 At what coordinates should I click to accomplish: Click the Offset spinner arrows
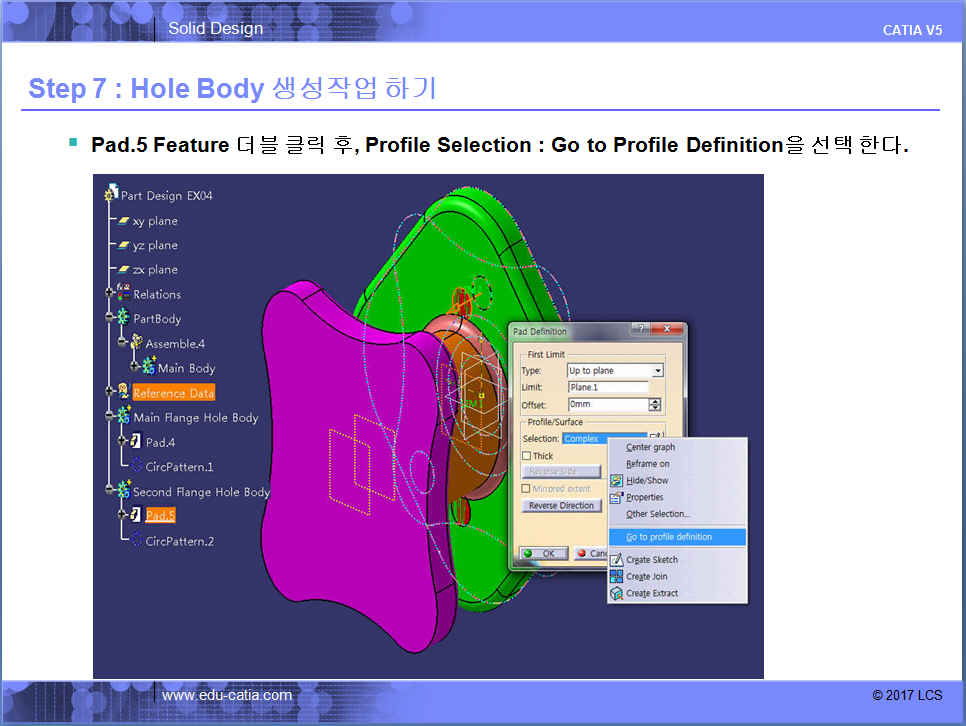point(655,405)
